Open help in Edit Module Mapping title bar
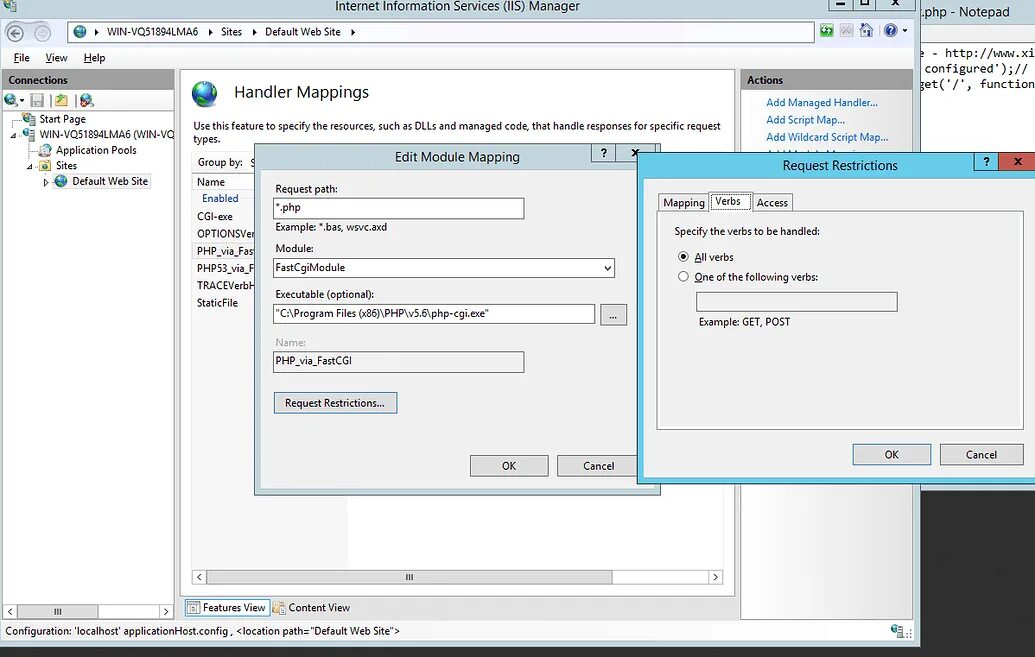The image size is (1035, 657). click(x=603, y=153)
